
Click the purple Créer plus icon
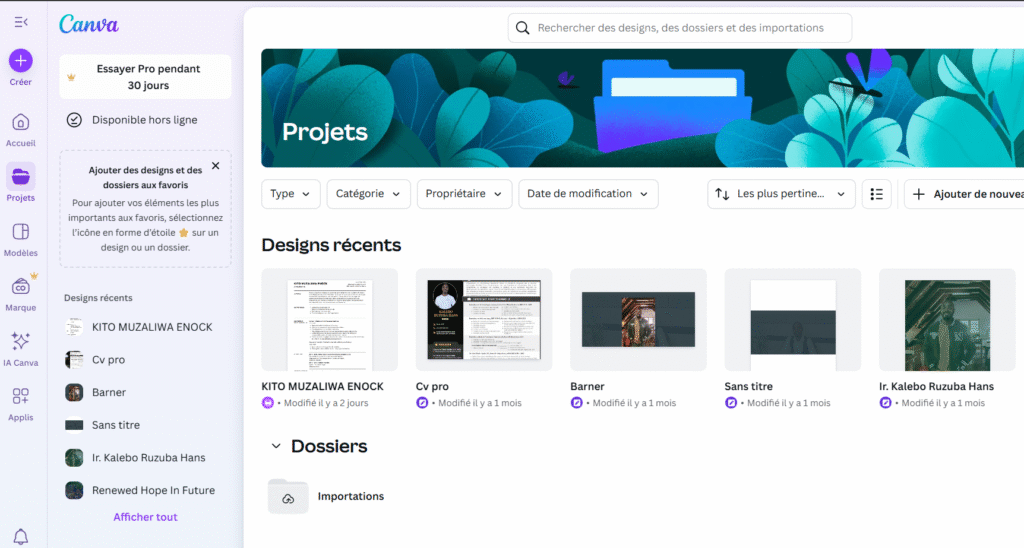click(x=21, y=61)
